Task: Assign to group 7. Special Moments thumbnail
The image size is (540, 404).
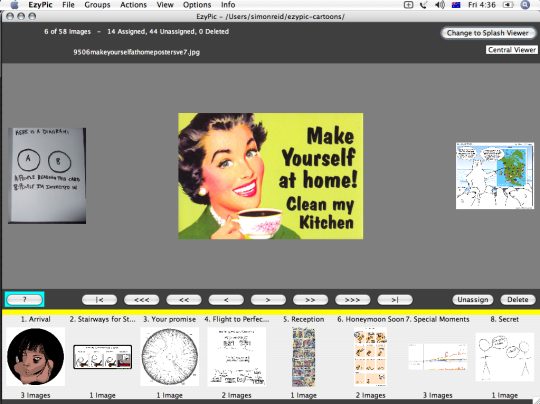Action: (x=437, y=357)
